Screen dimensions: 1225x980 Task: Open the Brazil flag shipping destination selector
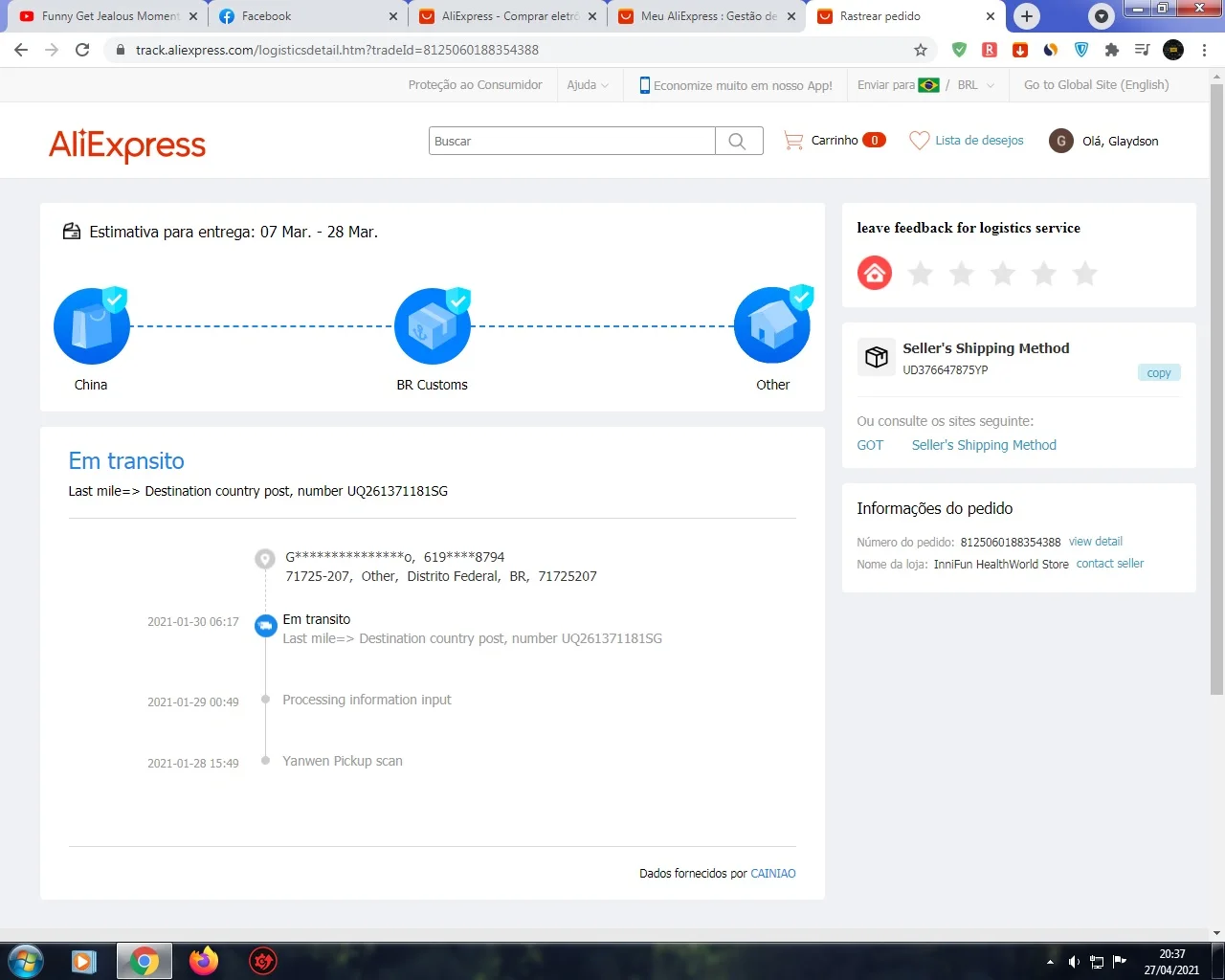point(928,85)
